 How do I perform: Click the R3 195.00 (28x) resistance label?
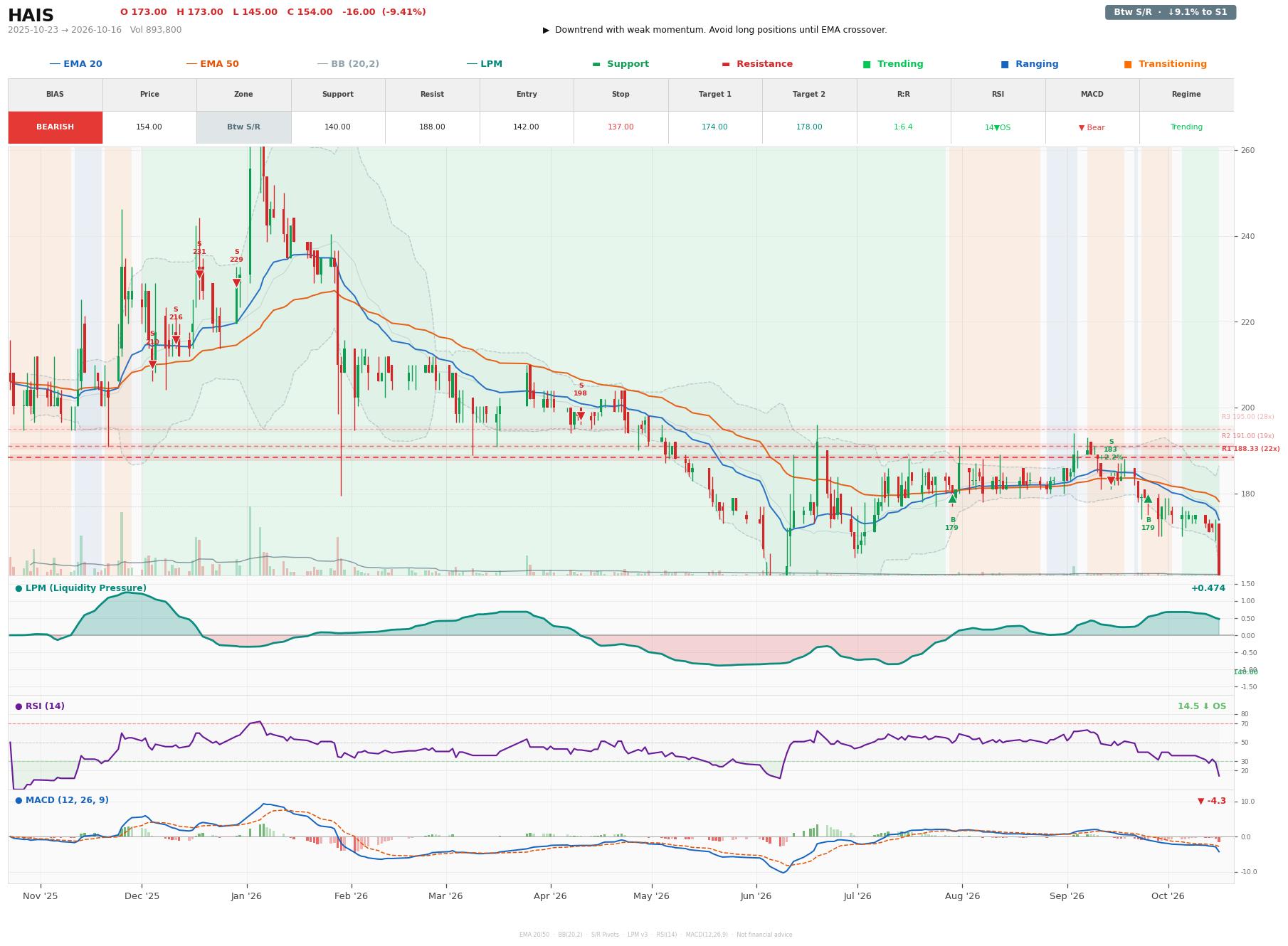coord(1247,417)
